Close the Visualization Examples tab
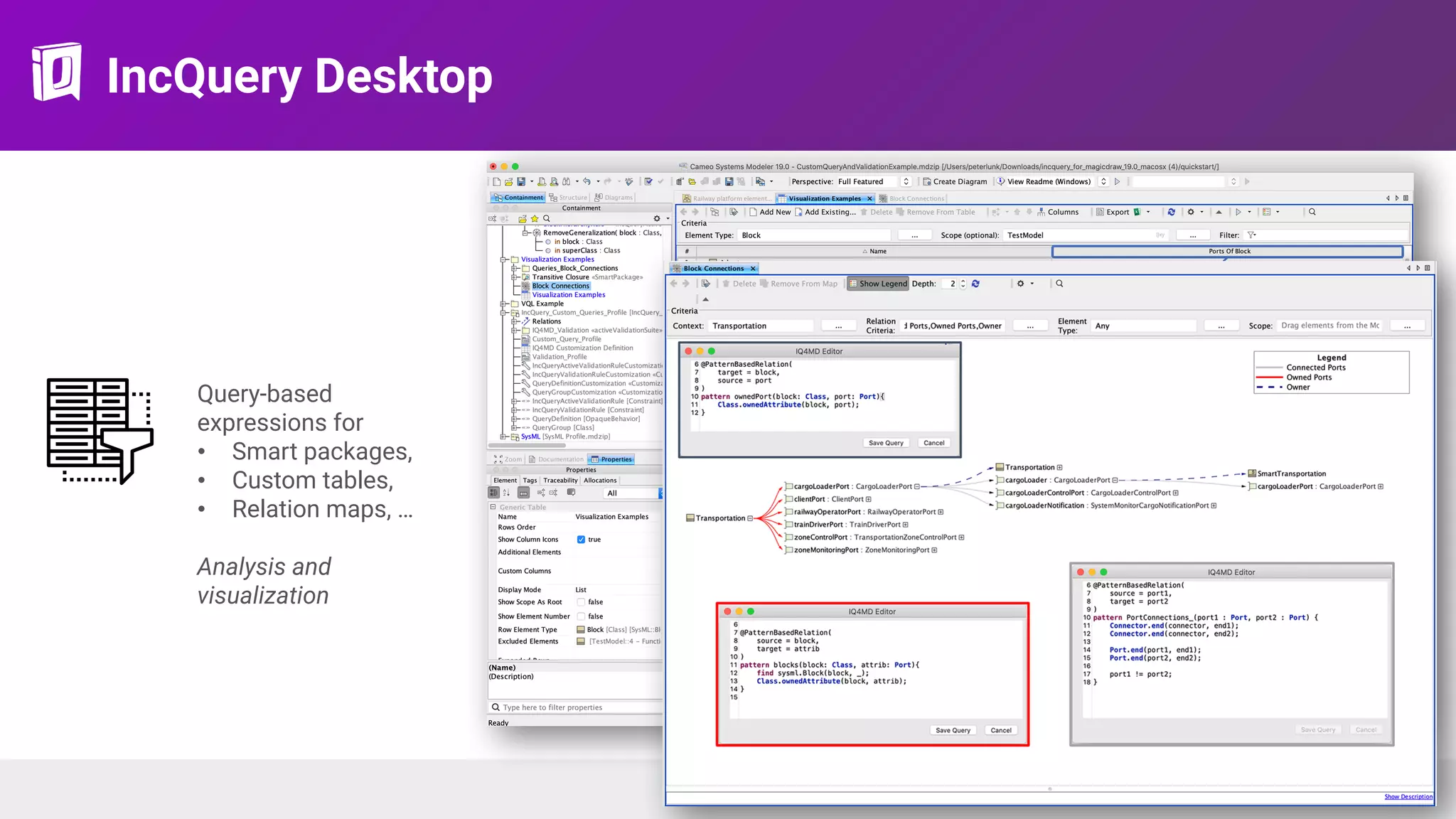 [869, 199]
